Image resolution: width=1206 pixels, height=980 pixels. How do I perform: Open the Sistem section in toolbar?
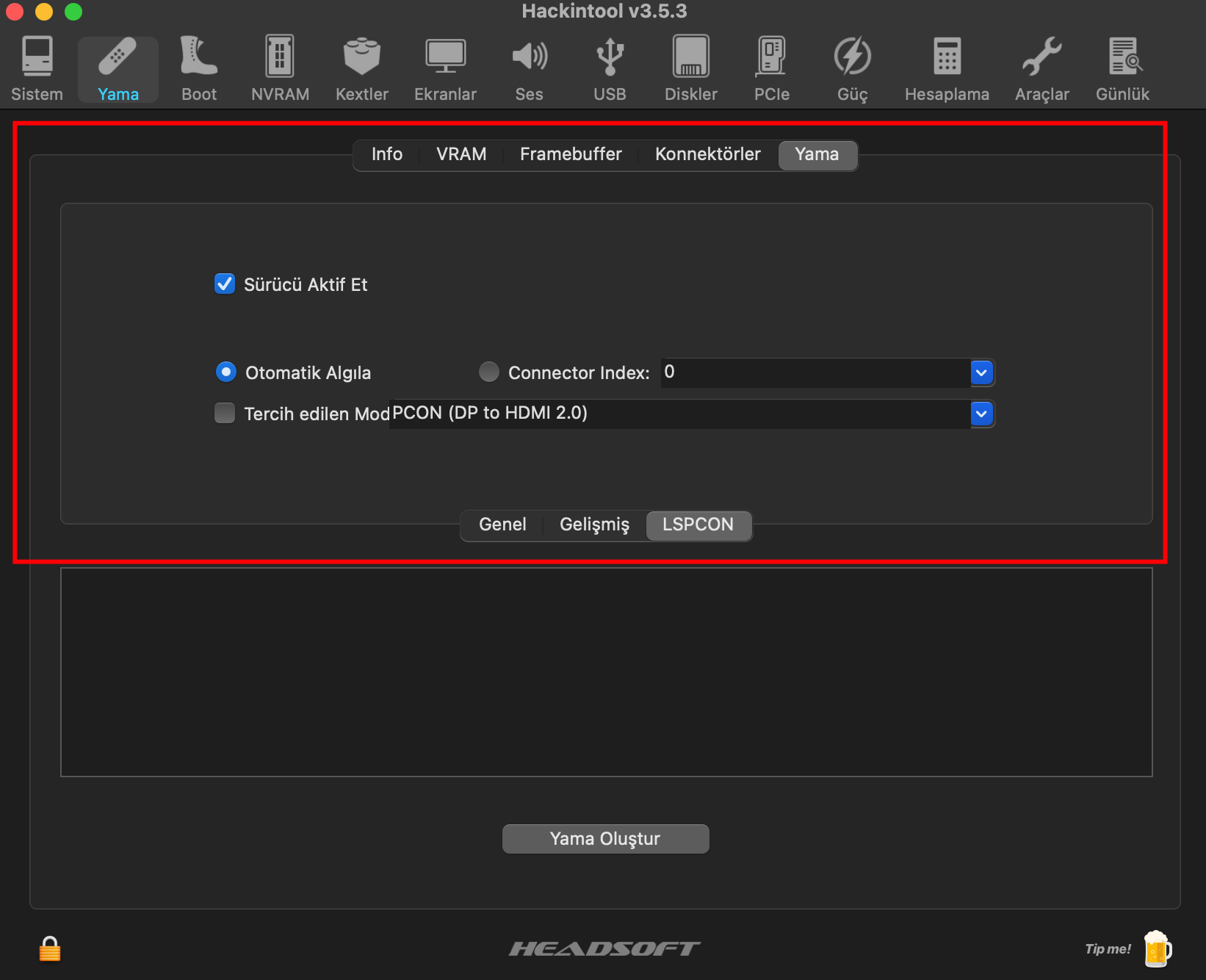pos(37,69)
